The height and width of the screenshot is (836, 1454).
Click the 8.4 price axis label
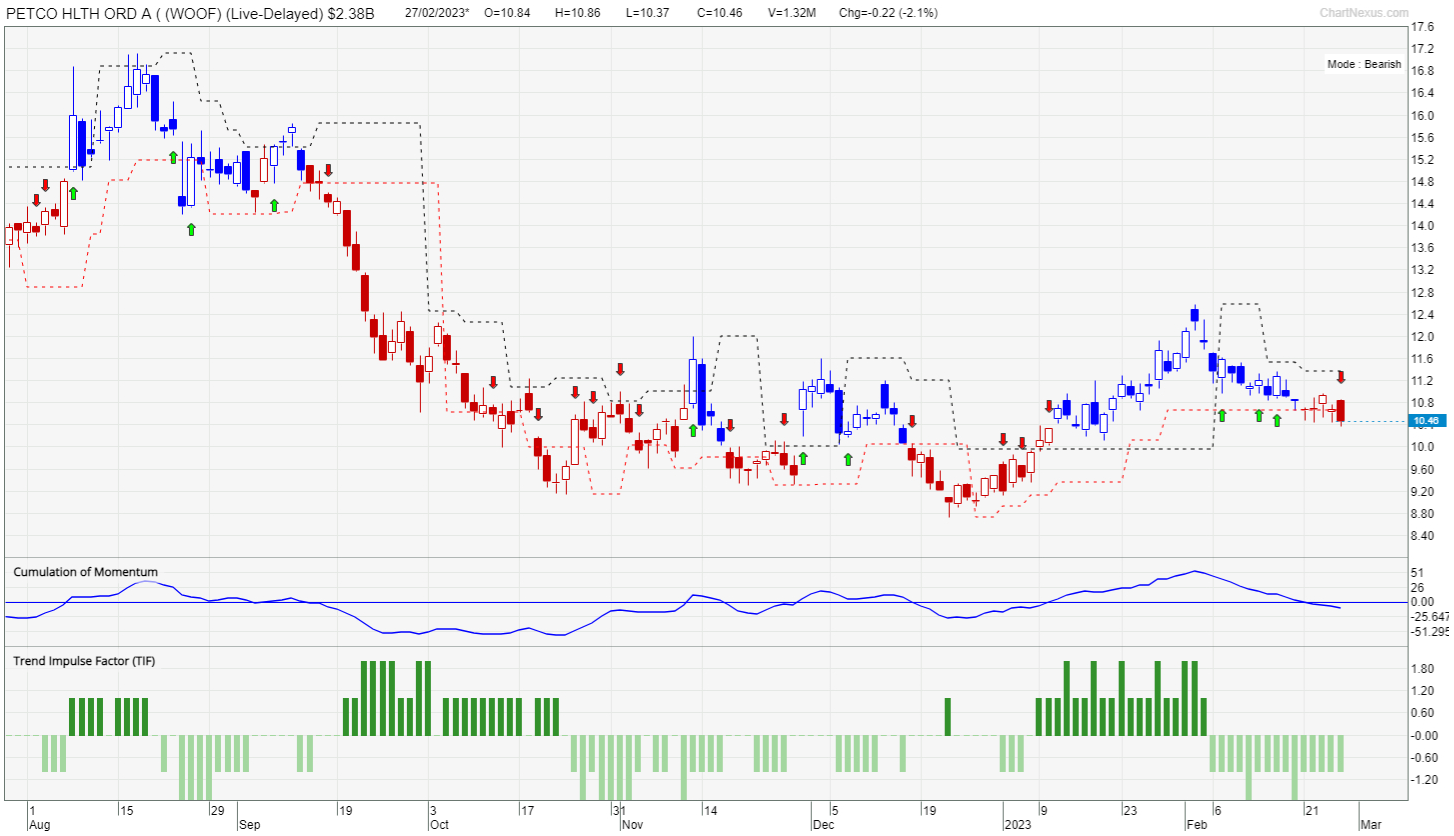pyautogui.click(x=1423, y=536)
